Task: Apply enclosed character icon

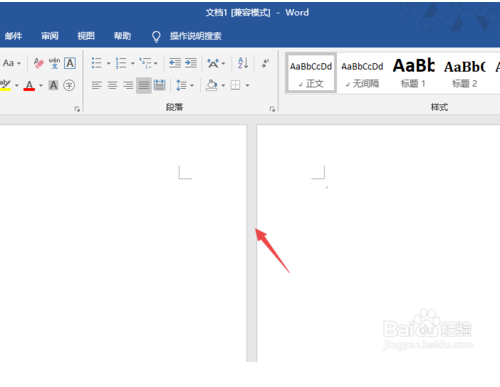Action: (69, 85)
